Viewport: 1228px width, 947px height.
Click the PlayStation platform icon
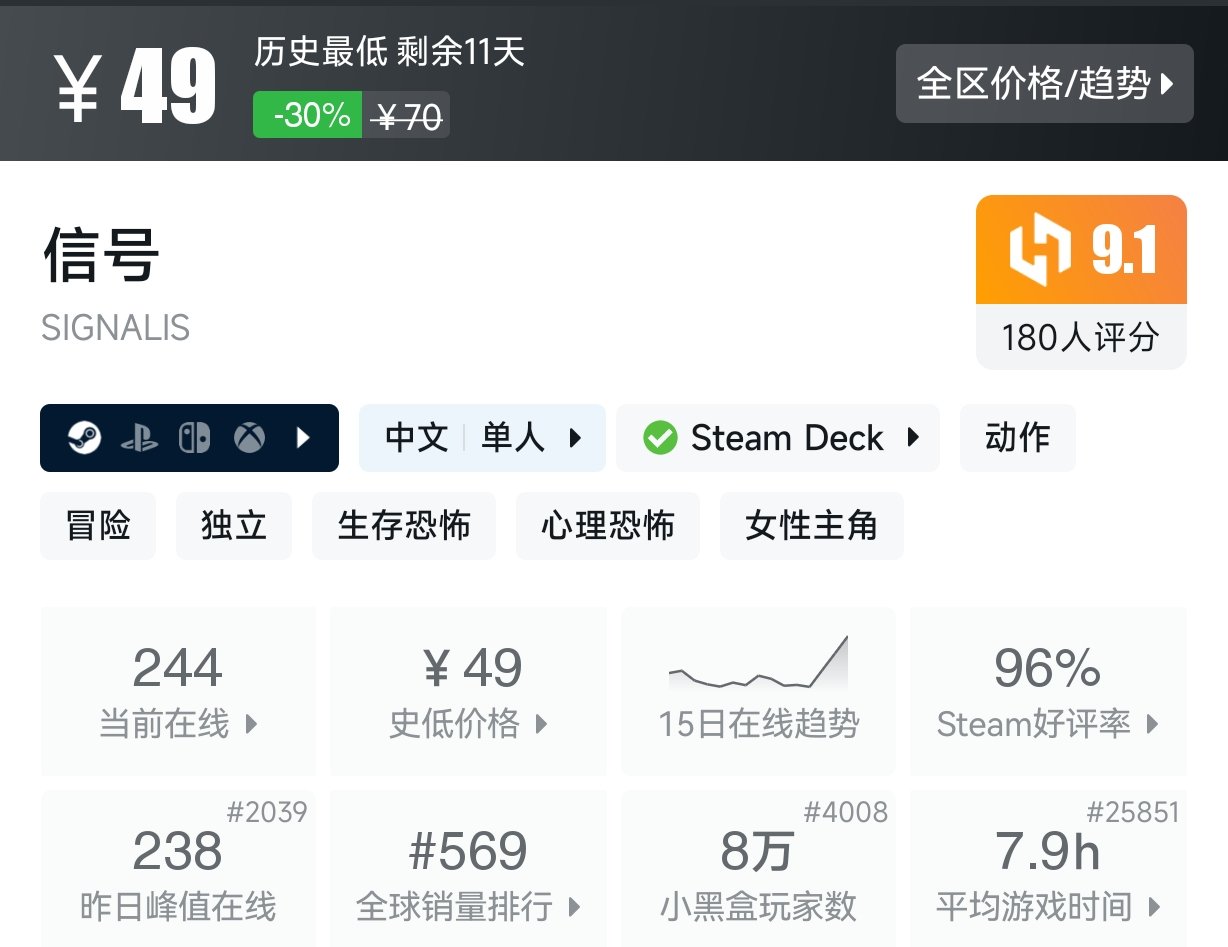pyautogui.click(x=139, y=438)
